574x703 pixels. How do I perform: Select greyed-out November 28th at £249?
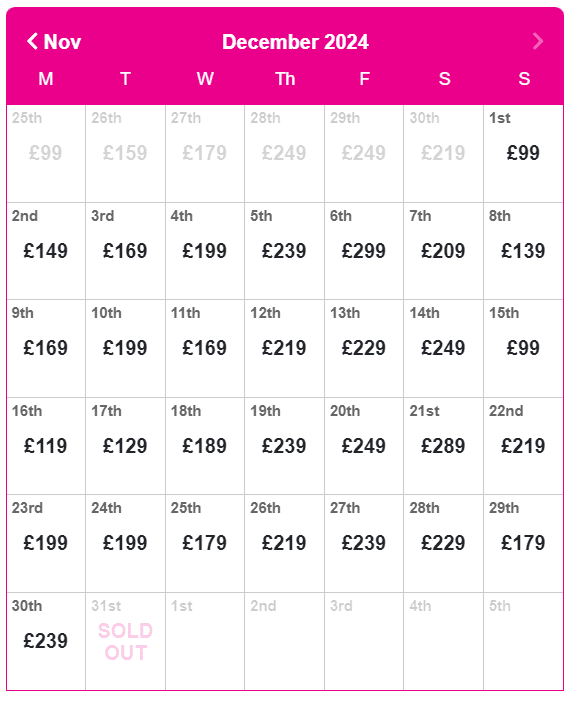284,153
